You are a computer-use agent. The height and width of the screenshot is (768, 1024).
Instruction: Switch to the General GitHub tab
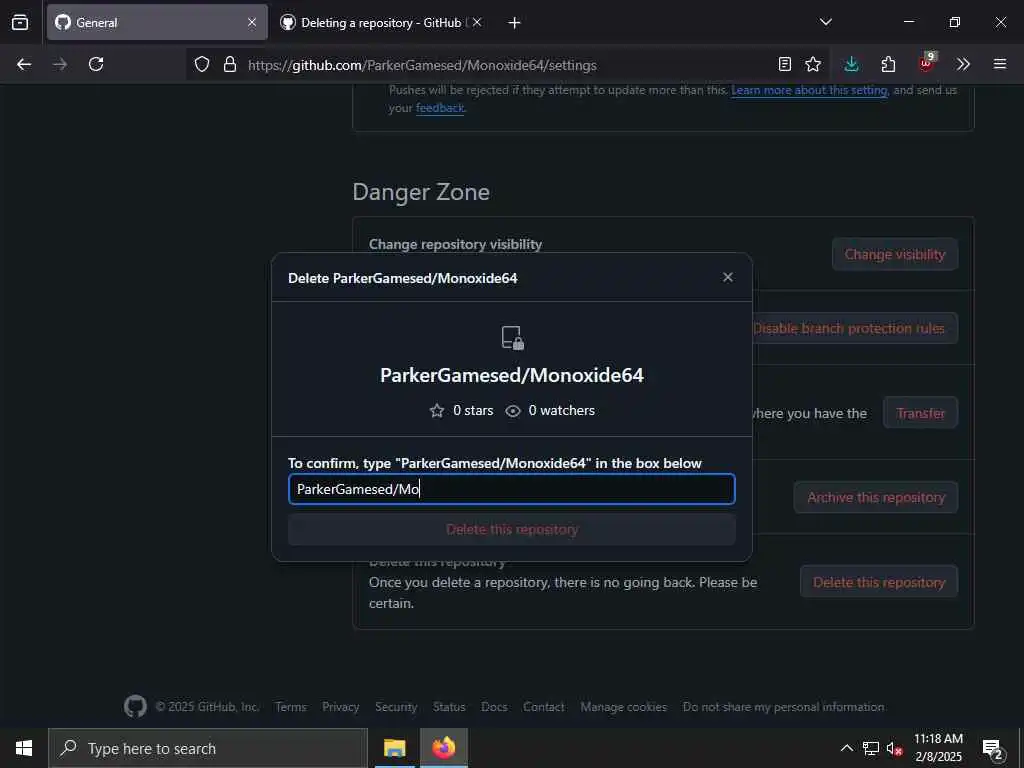click(157, 23)
